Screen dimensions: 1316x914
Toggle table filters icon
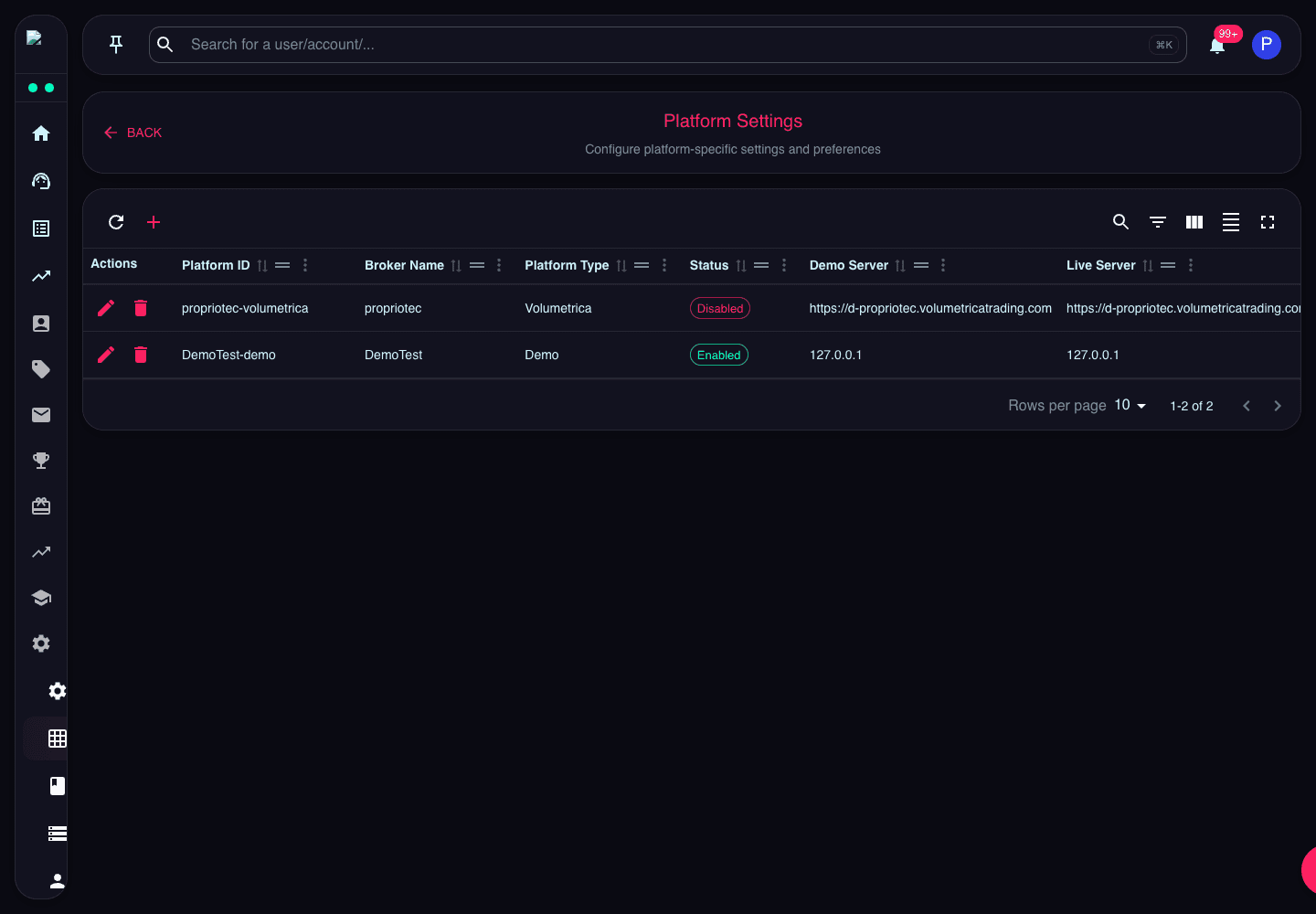1158,222
